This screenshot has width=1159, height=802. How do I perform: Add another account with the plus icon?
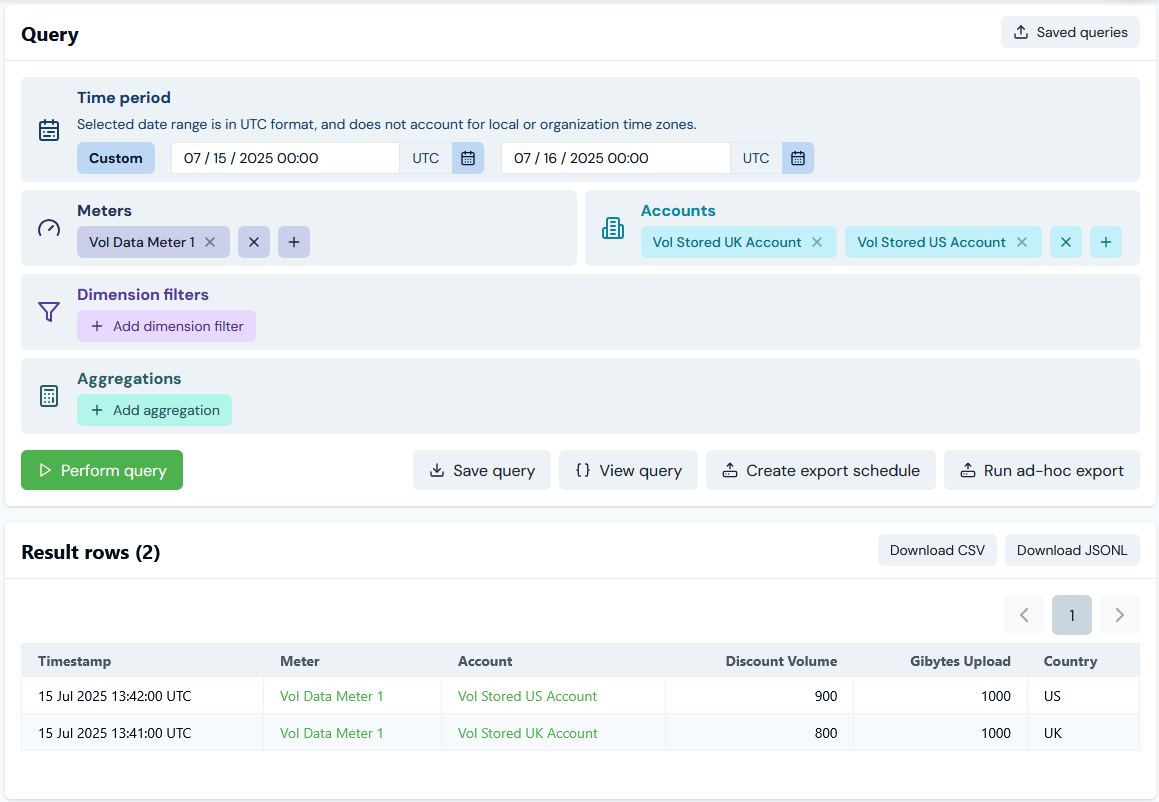point(1106,242)
